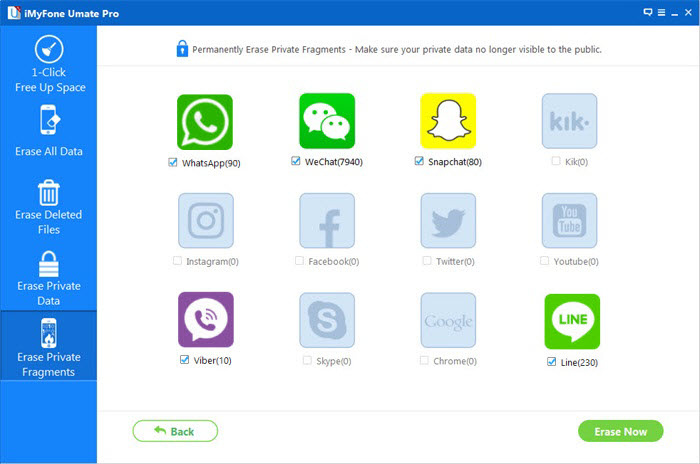Viewport: 700px width, 464px height.
Task: Toggle the Chrome(0) checkbox
Action: [x=424, y=360]
